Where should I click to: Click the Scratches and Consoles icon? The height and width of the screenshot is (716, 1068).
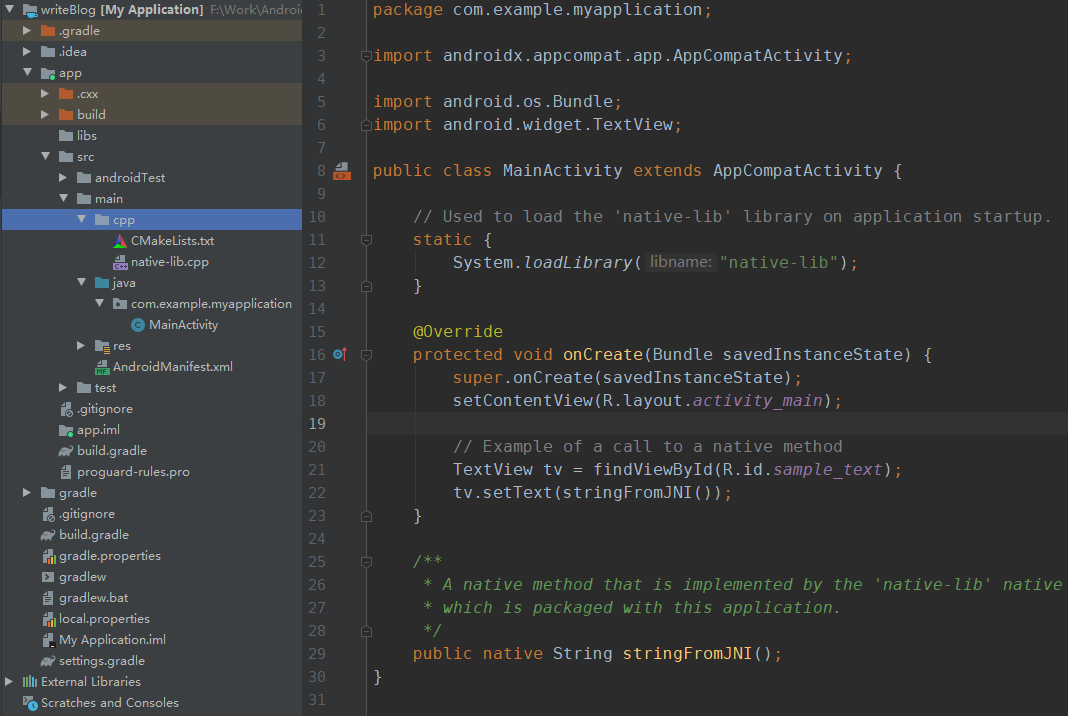30,702
